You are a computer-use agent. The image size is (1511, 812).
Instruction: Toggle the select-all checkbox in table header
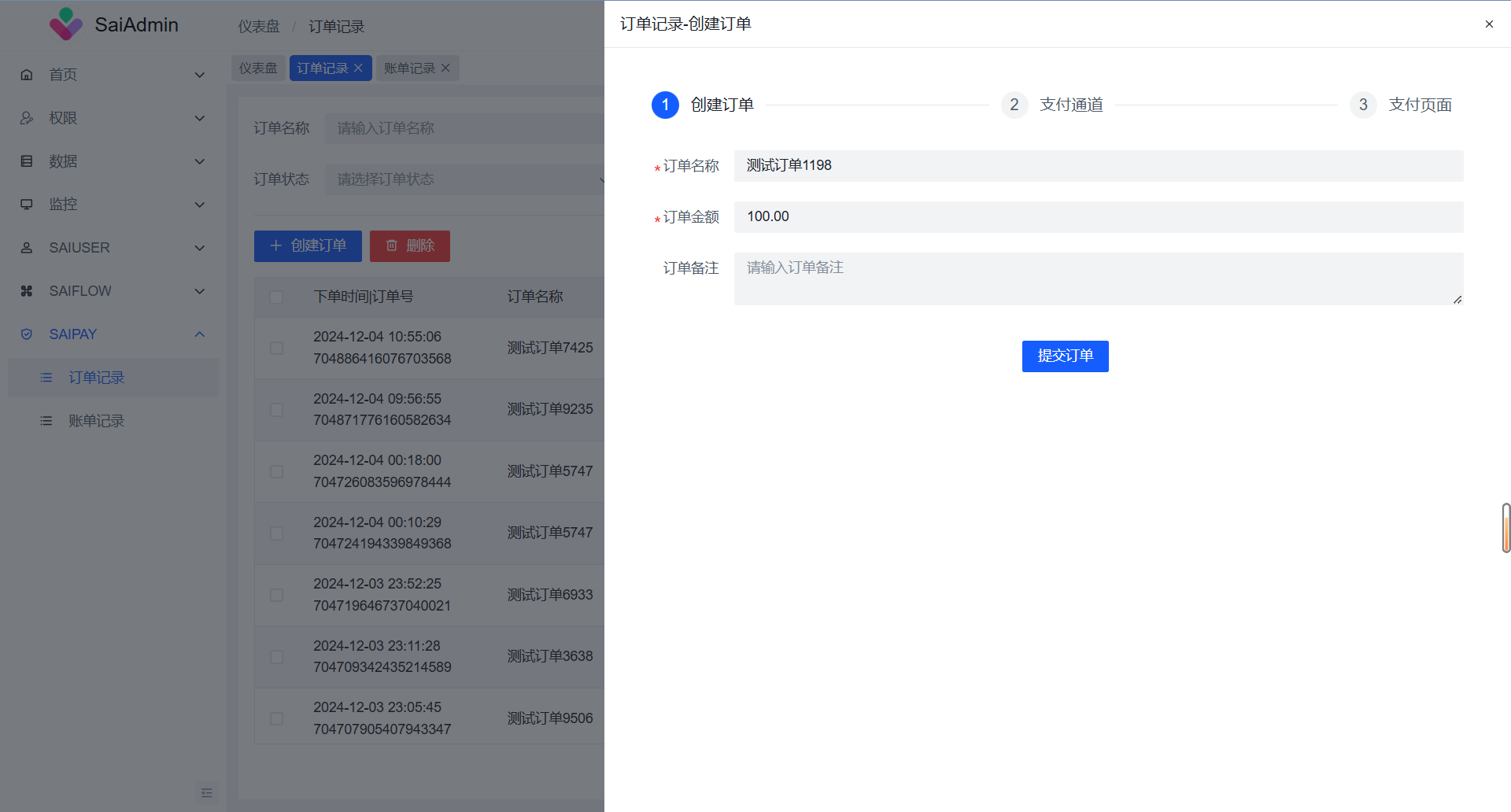point(276,297)
